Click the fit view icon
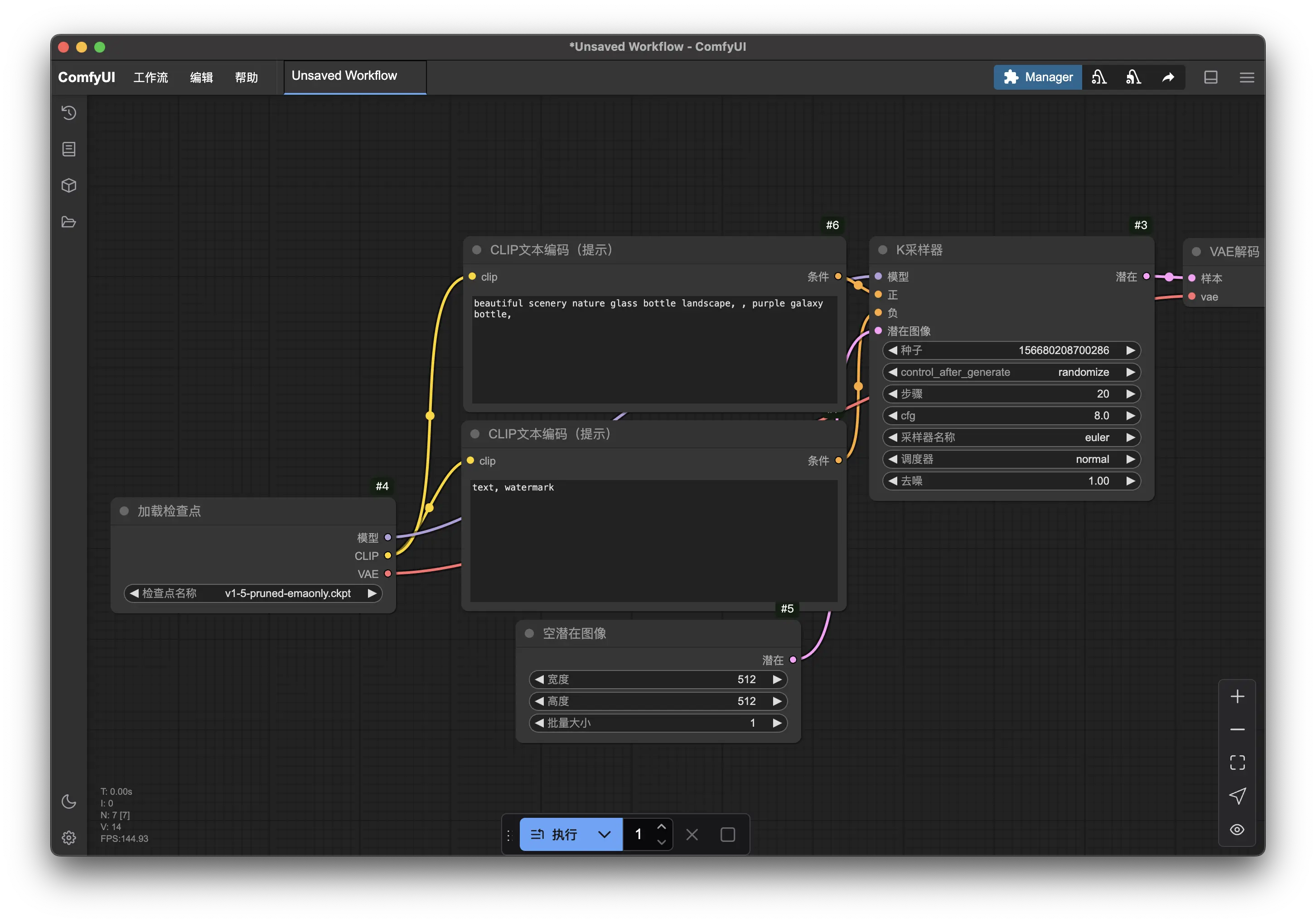This screenshot has height=923, width=1316. point(1237,763)
